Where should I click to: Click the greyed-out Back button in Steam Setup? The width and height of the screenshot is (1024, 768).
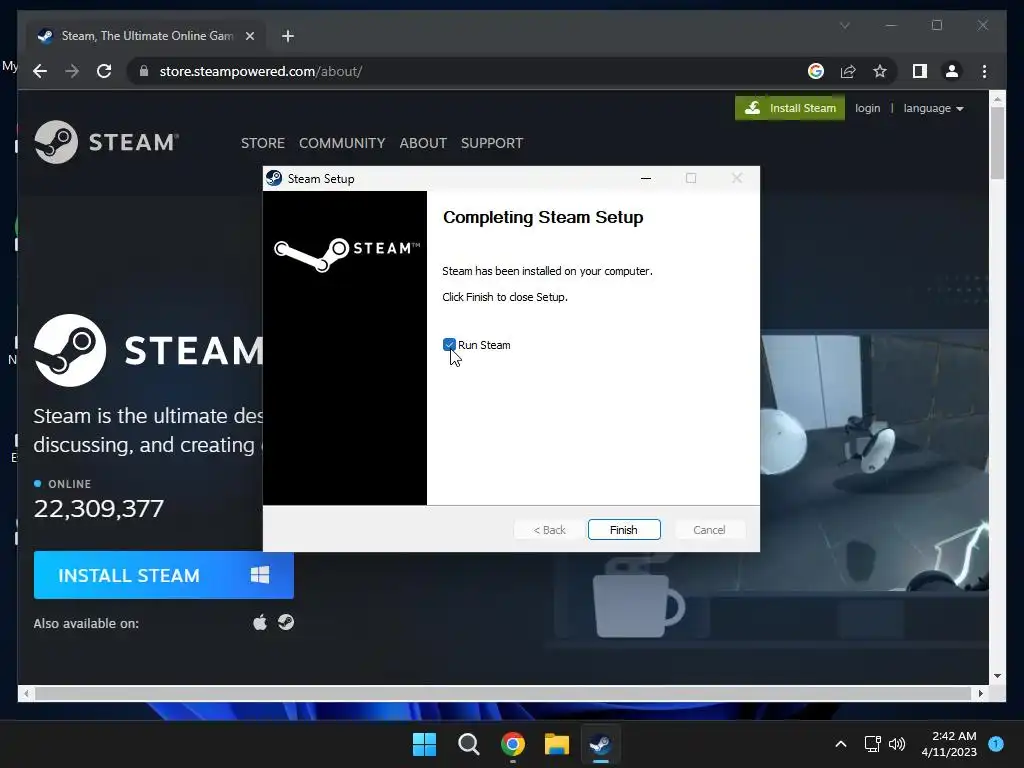[549, 530]
